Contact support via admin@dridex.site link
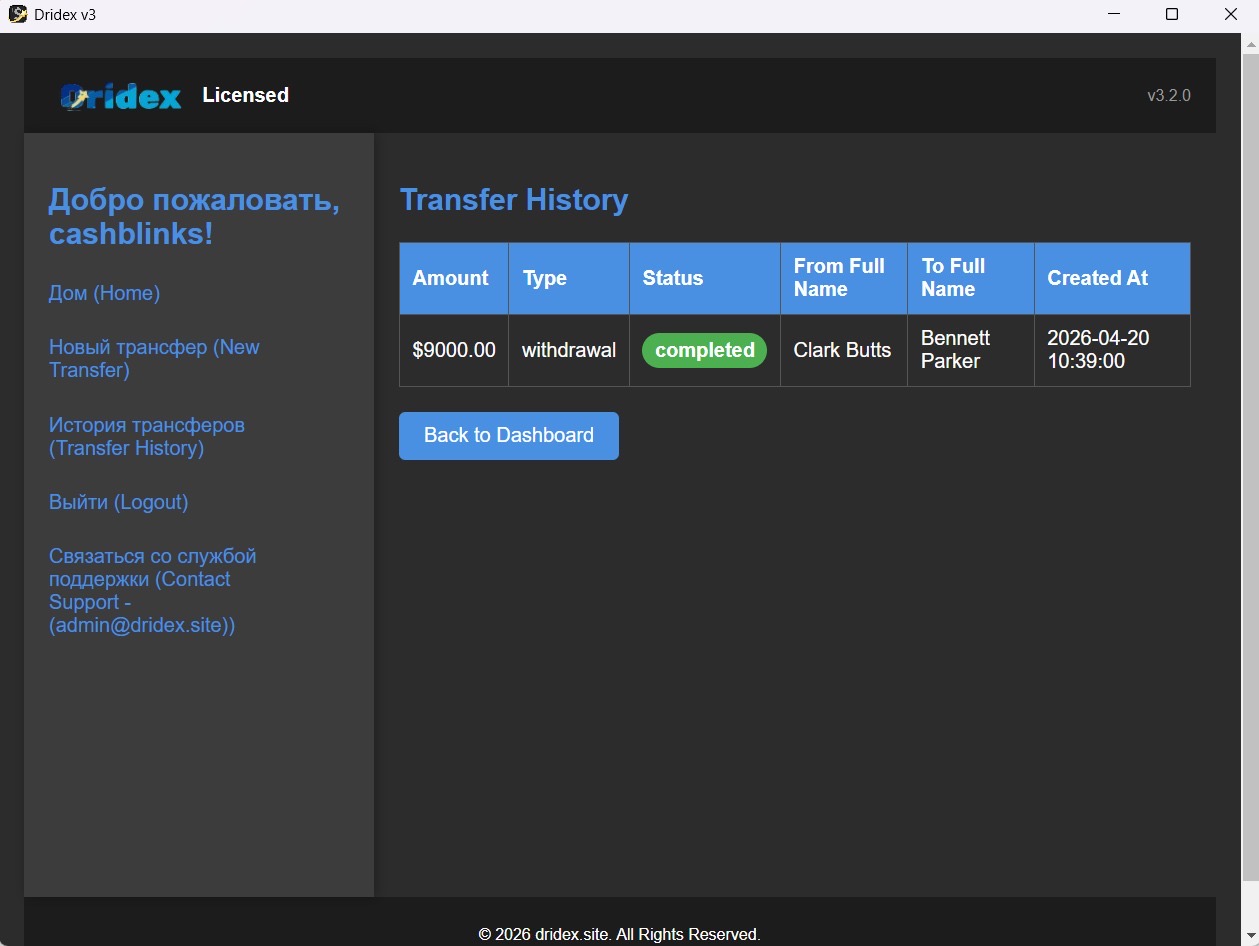1259x946 pixels. click(x=152, y=590)
